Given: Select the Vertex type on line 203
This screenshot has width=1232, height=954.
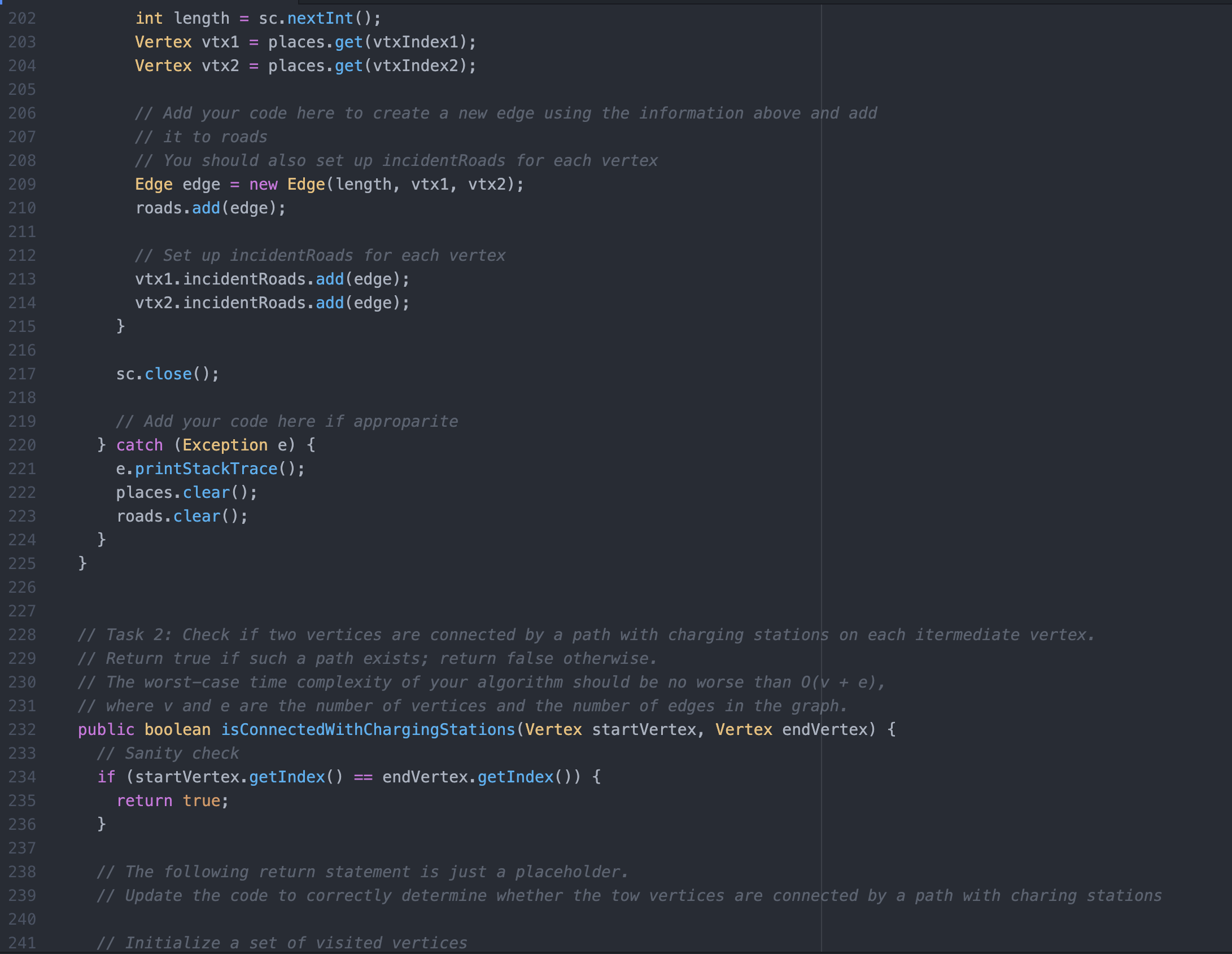Looking at the screenshot, I should (x=163, y=41).
